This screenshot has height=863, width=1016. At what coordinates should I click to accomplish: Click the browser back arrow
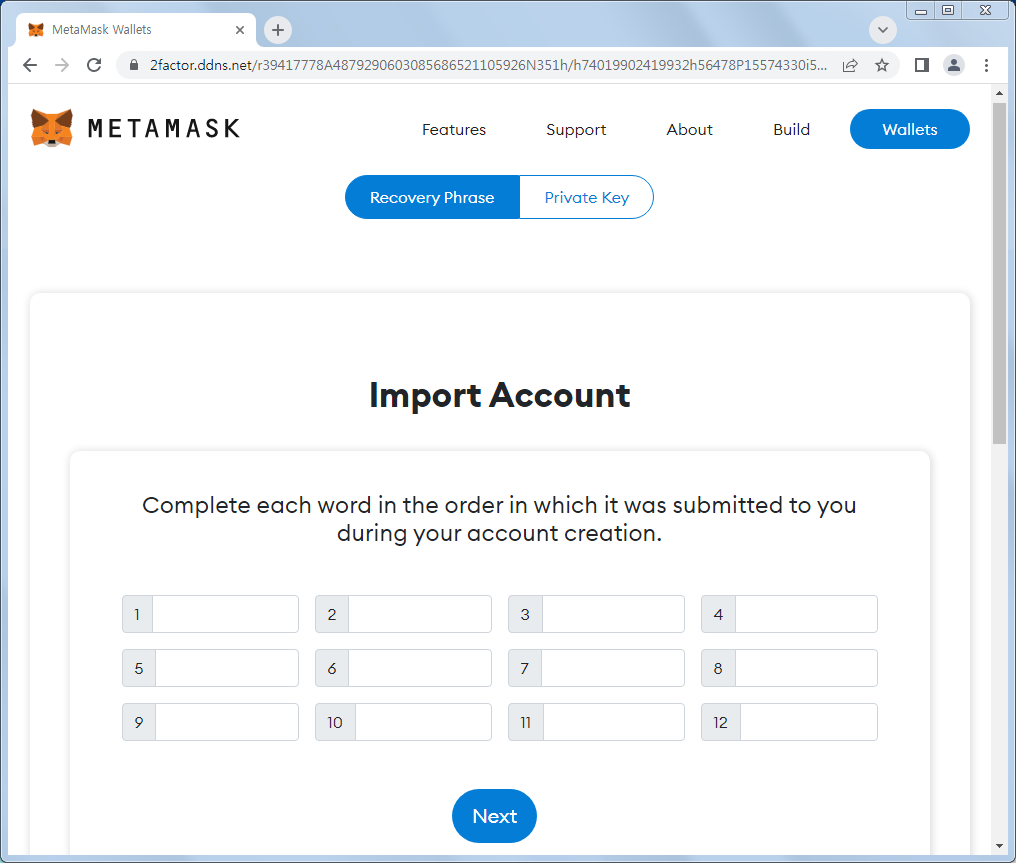click(30, 65)
